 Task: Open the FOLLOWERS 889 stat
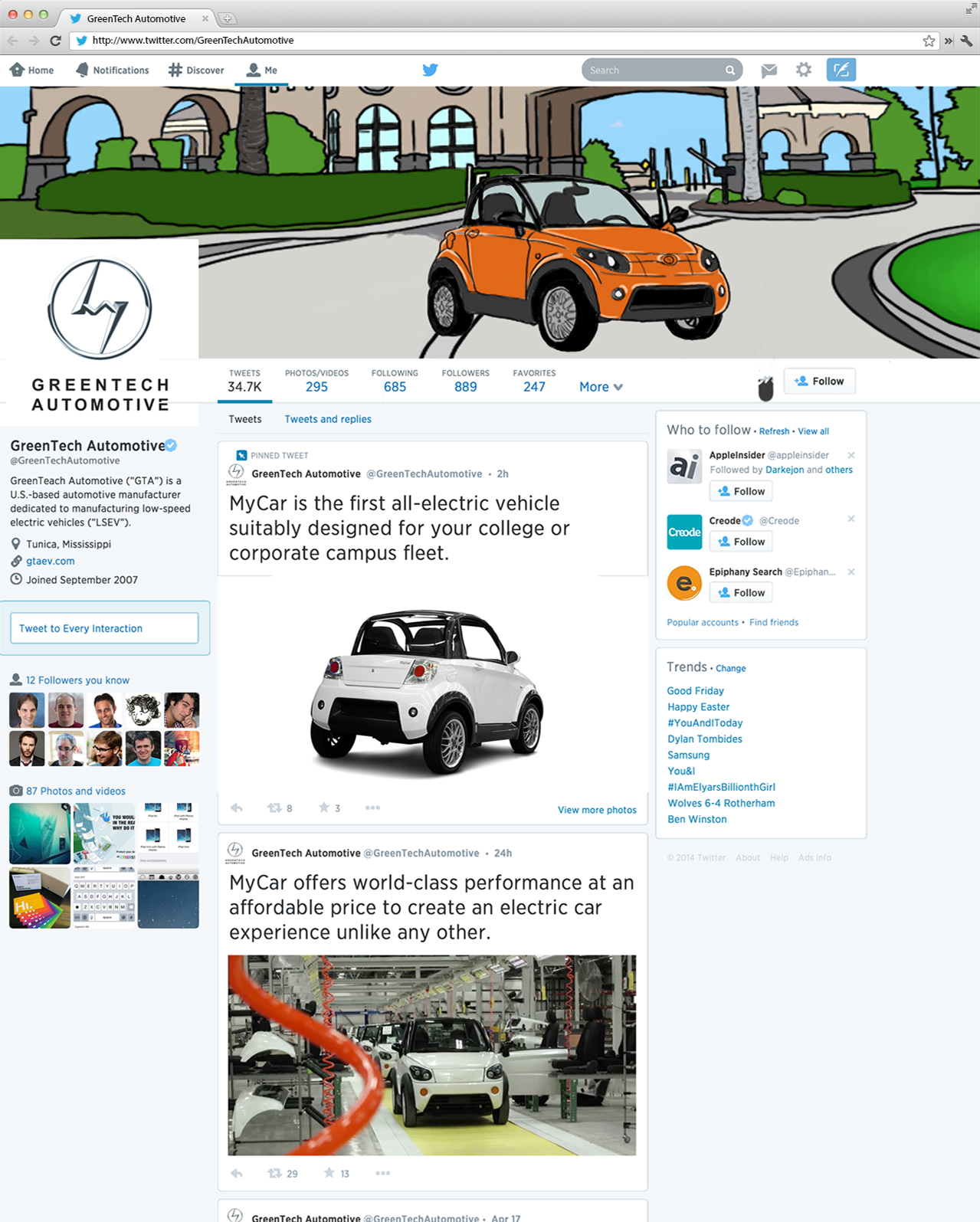pyautogui.click(x=465, y=381)
